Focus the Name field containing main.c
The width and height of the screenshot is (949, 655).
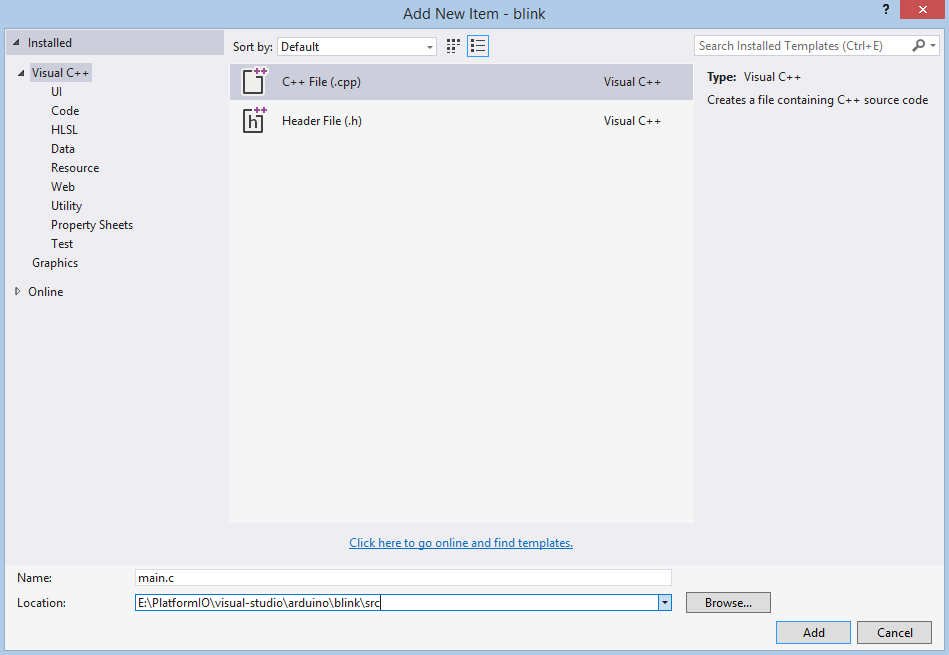[x=403, y=578]
